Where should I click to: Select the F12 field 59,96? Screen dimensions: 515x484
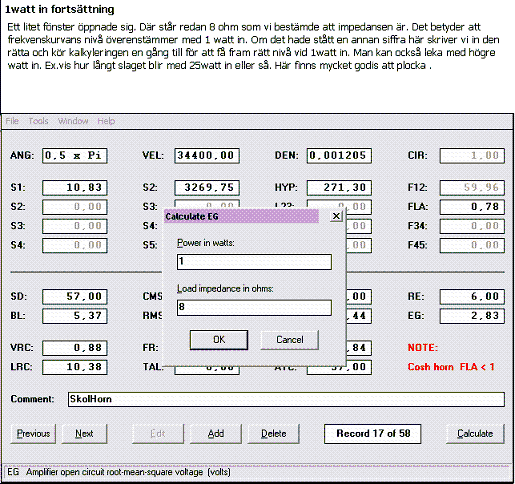click(x=472, y=188)
